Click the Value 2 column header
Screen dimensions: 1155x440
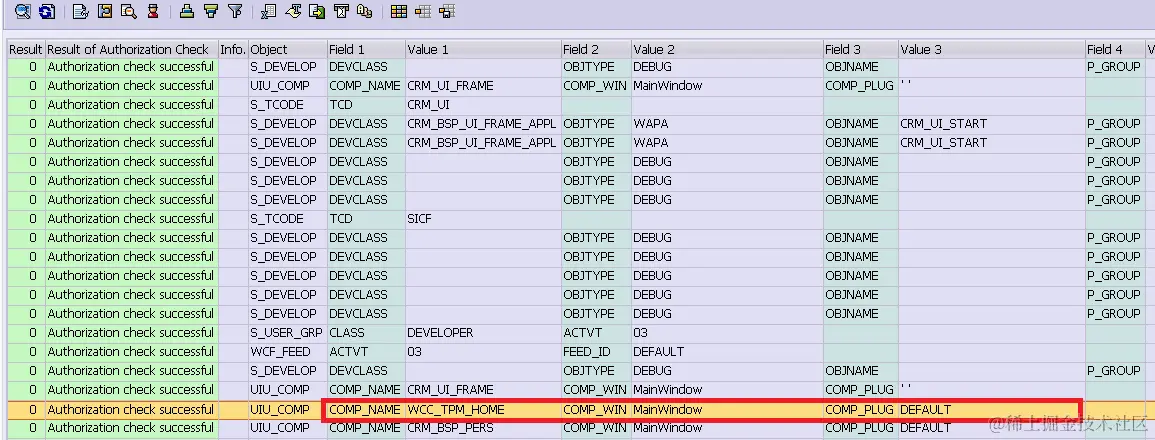[x=727, y=49]
